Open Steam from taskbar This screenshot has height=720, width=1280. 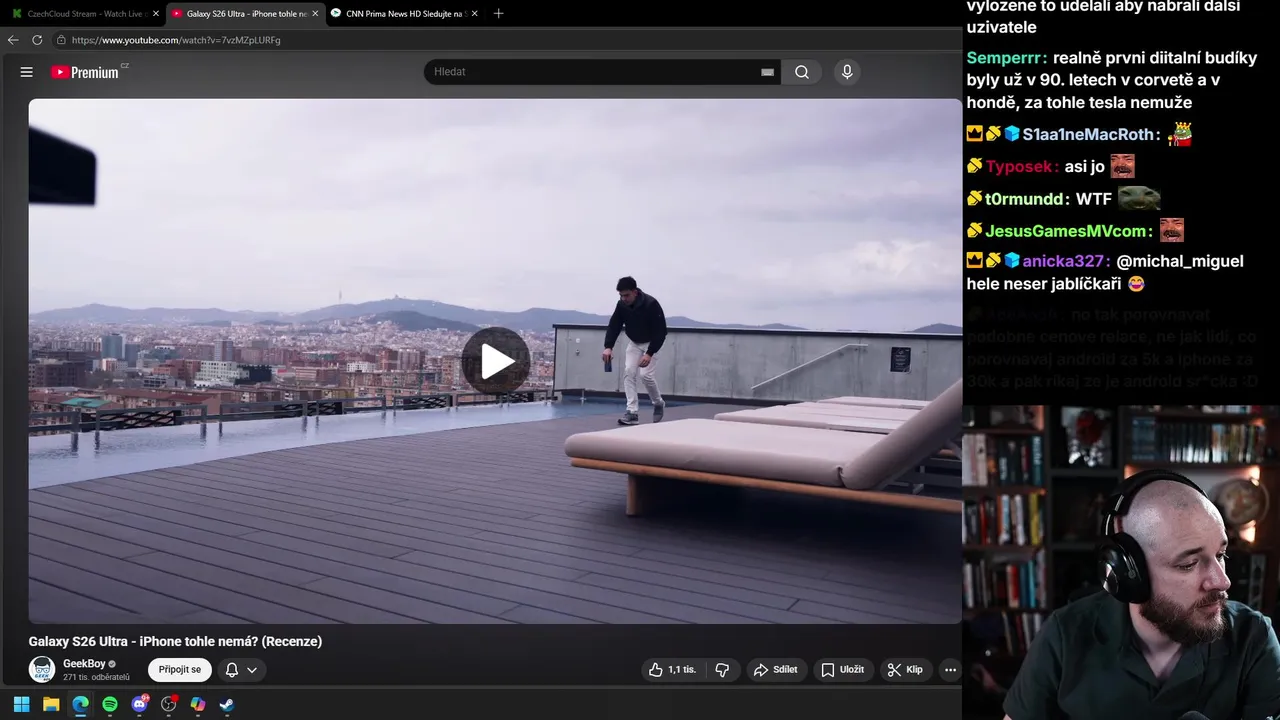[x=227, y=704]
